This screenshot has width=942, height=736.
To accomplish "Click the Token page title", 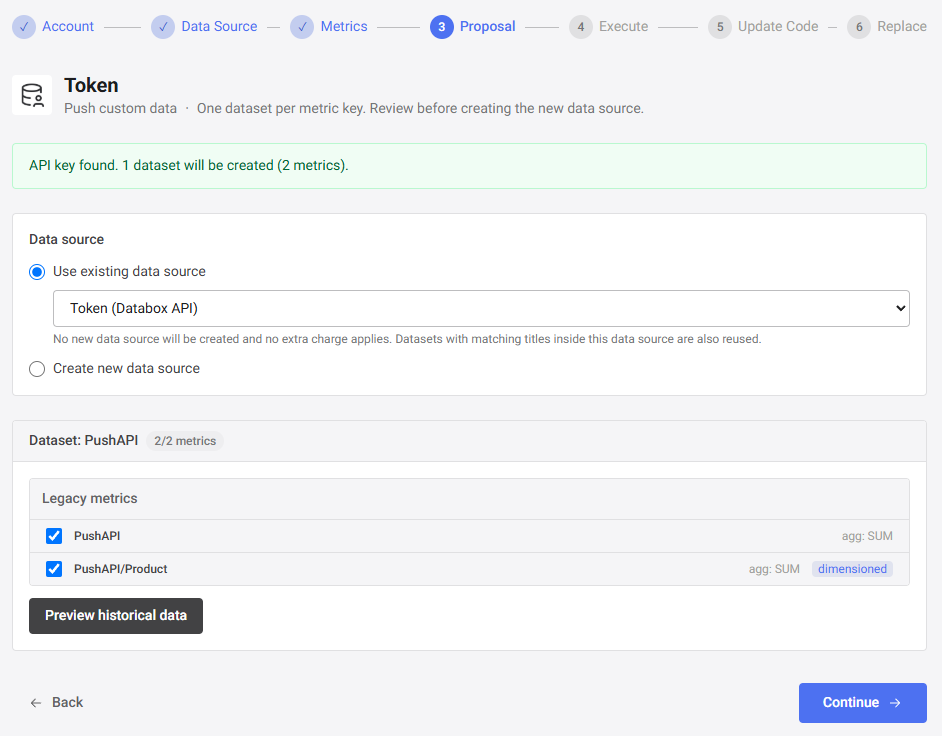I will point(91,85).
